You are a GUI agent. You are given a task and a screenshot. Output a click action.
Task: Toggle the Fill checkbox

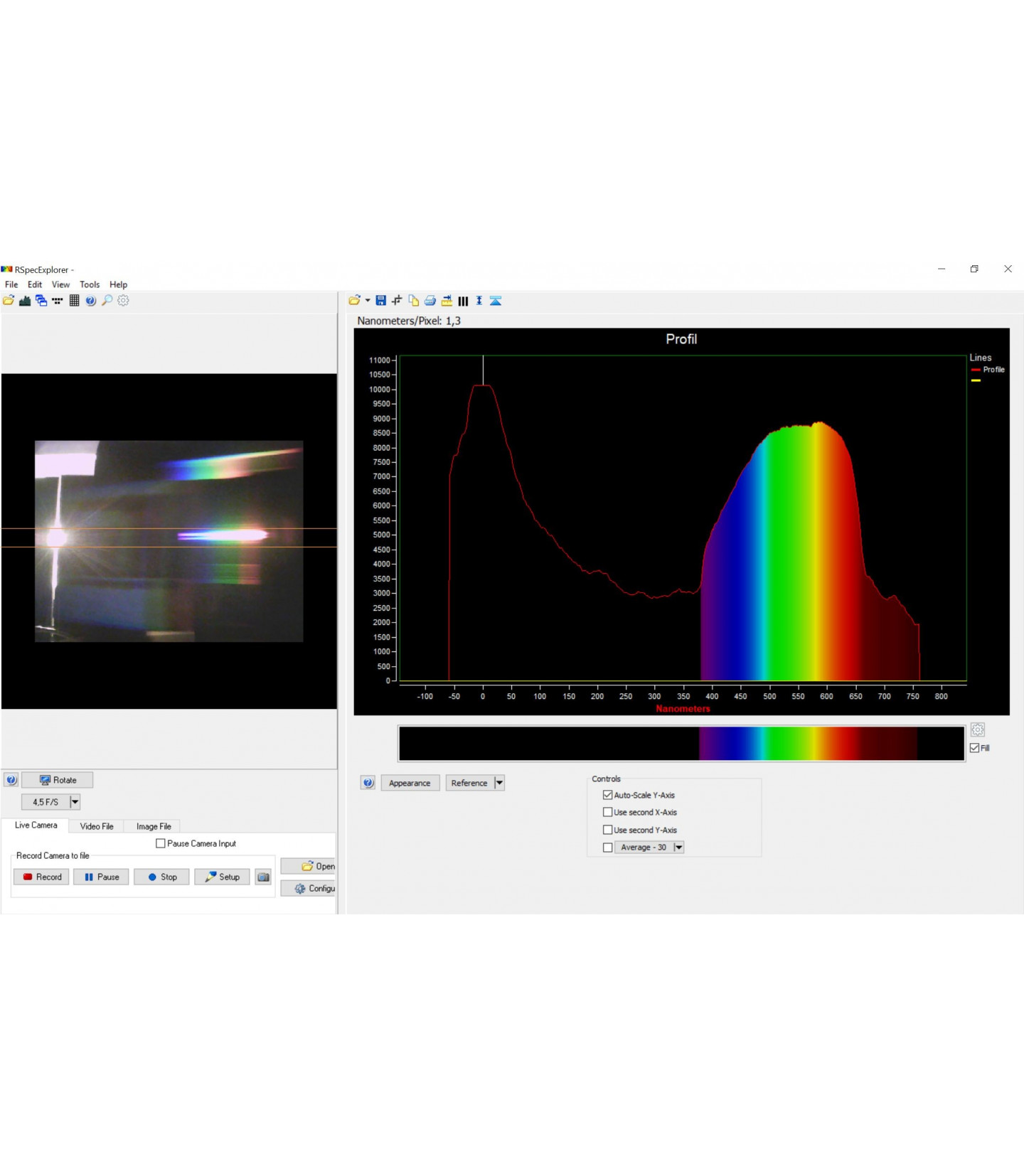coord(974,748)
